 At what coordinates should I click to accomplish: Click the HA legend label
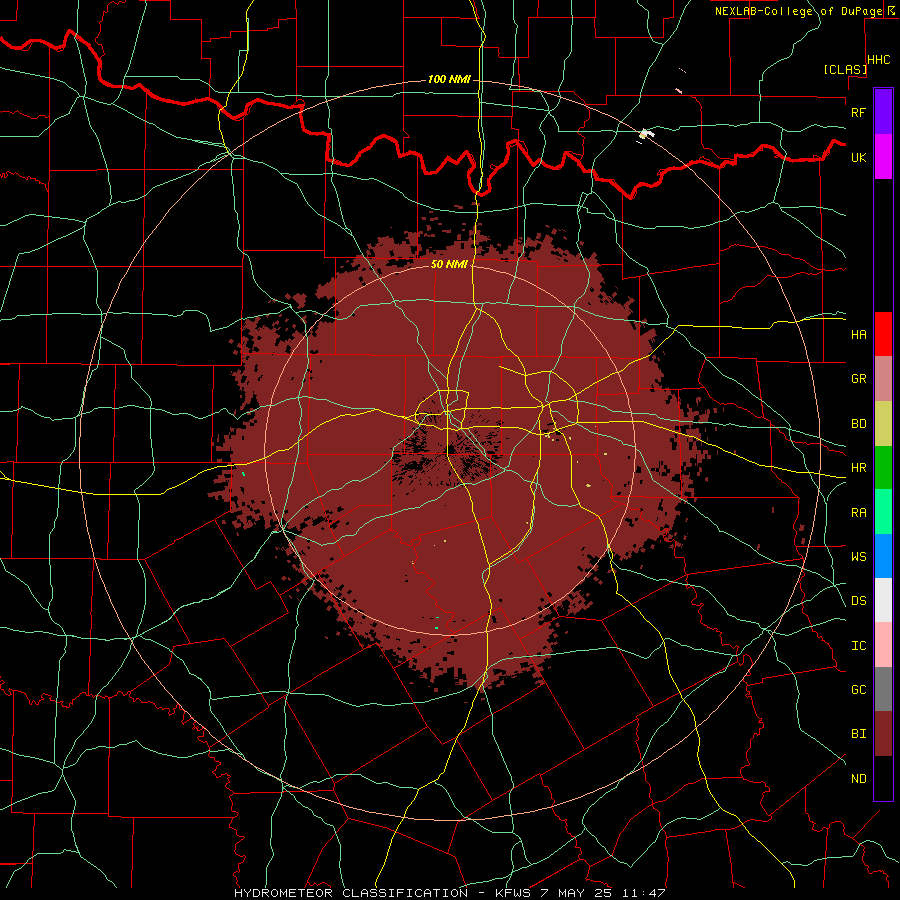pyautogui.click(x=858, y=335)
